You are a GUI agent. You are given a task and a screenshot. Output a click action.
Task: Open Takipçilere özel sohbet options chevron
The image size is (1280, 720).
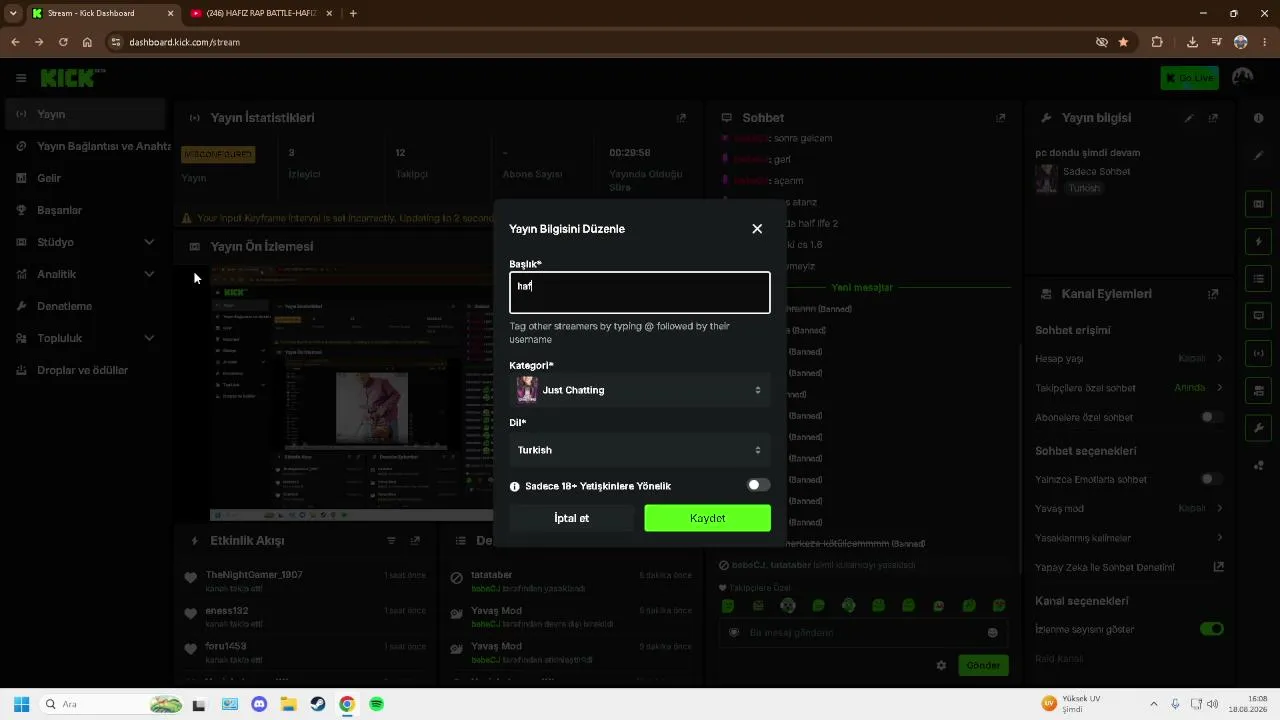(1219, 387)
